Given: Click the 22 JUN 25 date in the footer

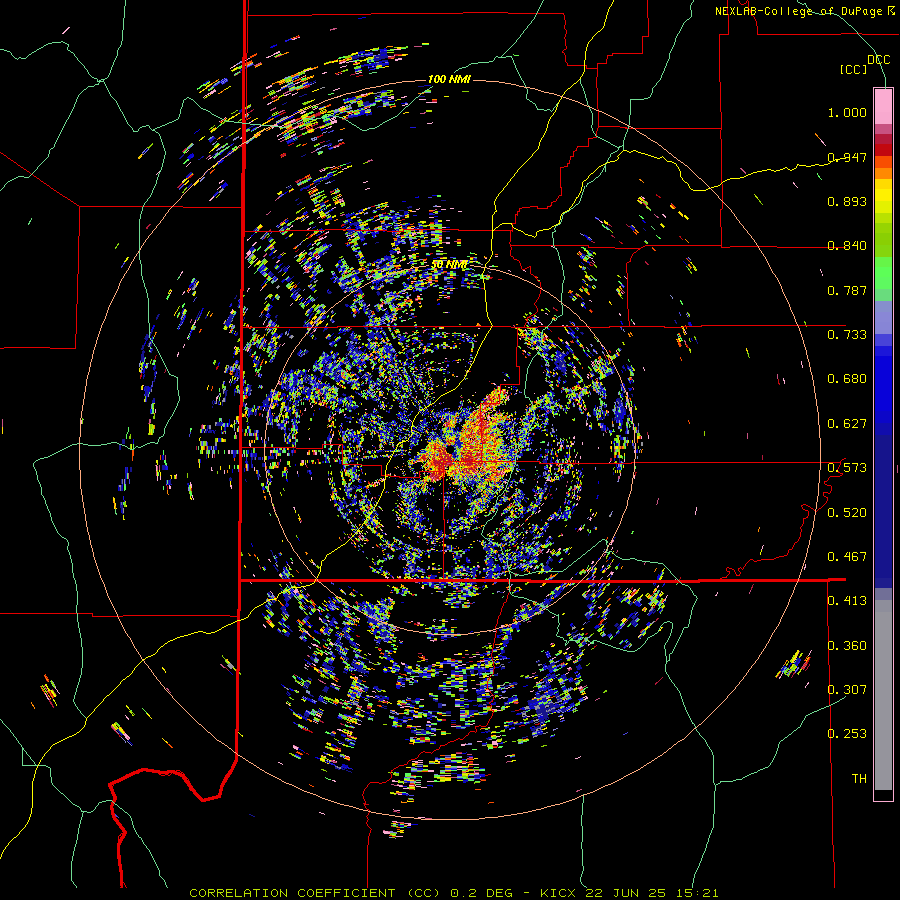Looking at the screenshot, I should (626, 893).
